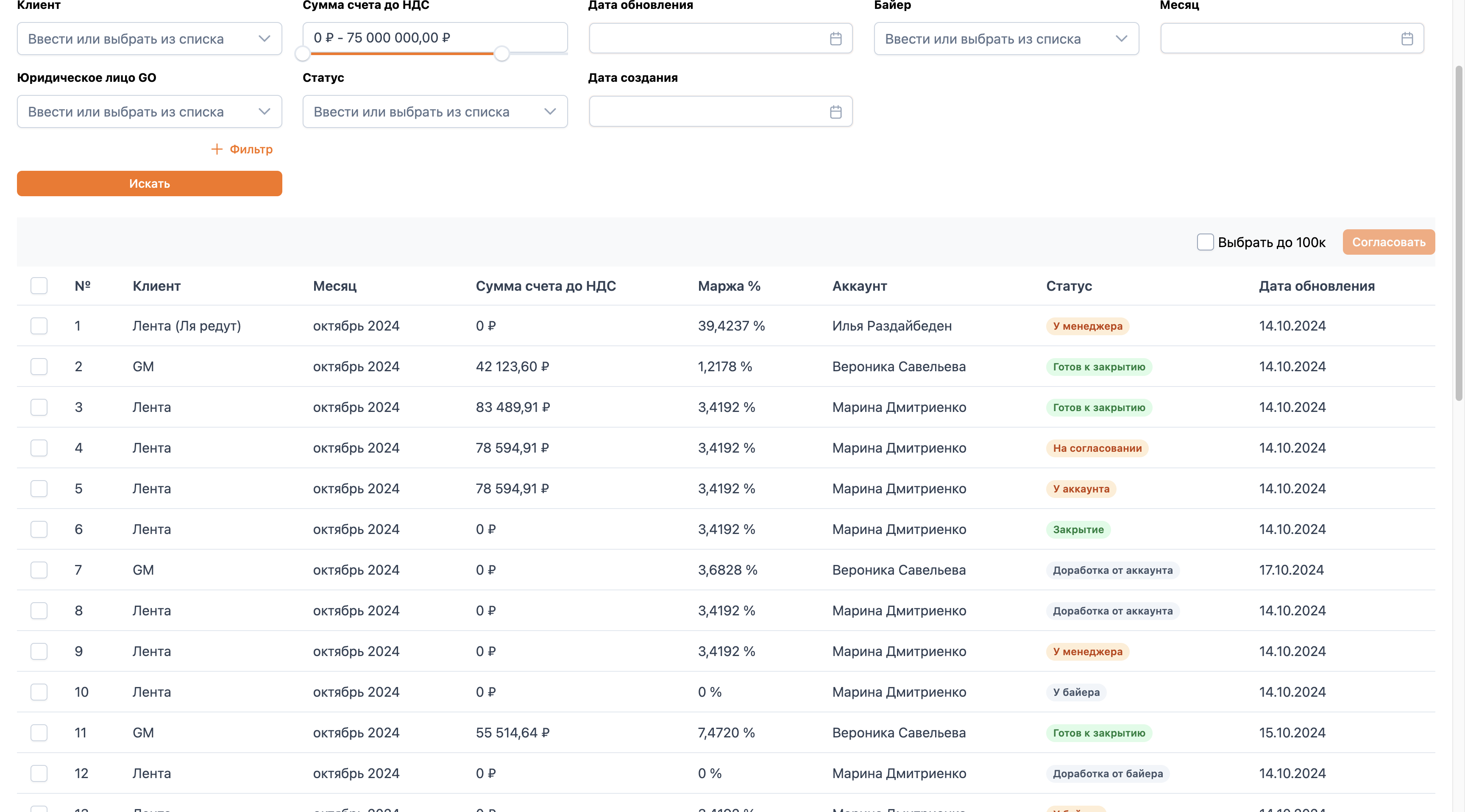Select the checkbox for row 1 Лента (Ля редут)
The height and width of the screenshot is (812, 1465).
point(39,326)
